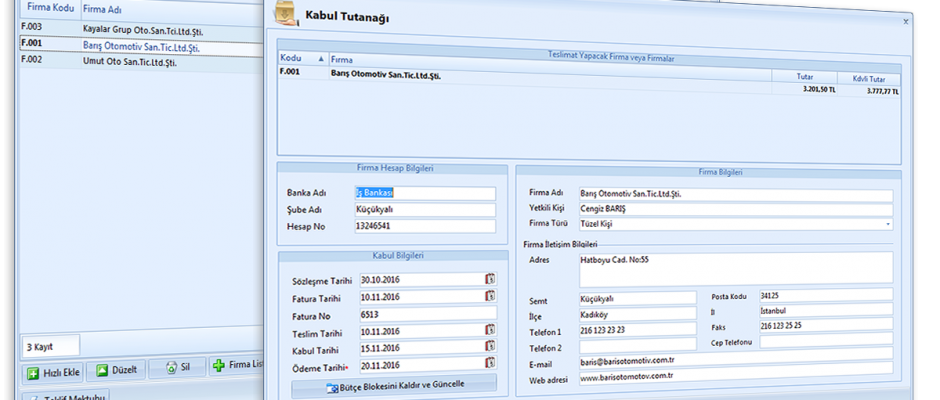
Task: Click Bütçe Blokesini Kaldır ve Güncelle
Action: click(396, 386)
